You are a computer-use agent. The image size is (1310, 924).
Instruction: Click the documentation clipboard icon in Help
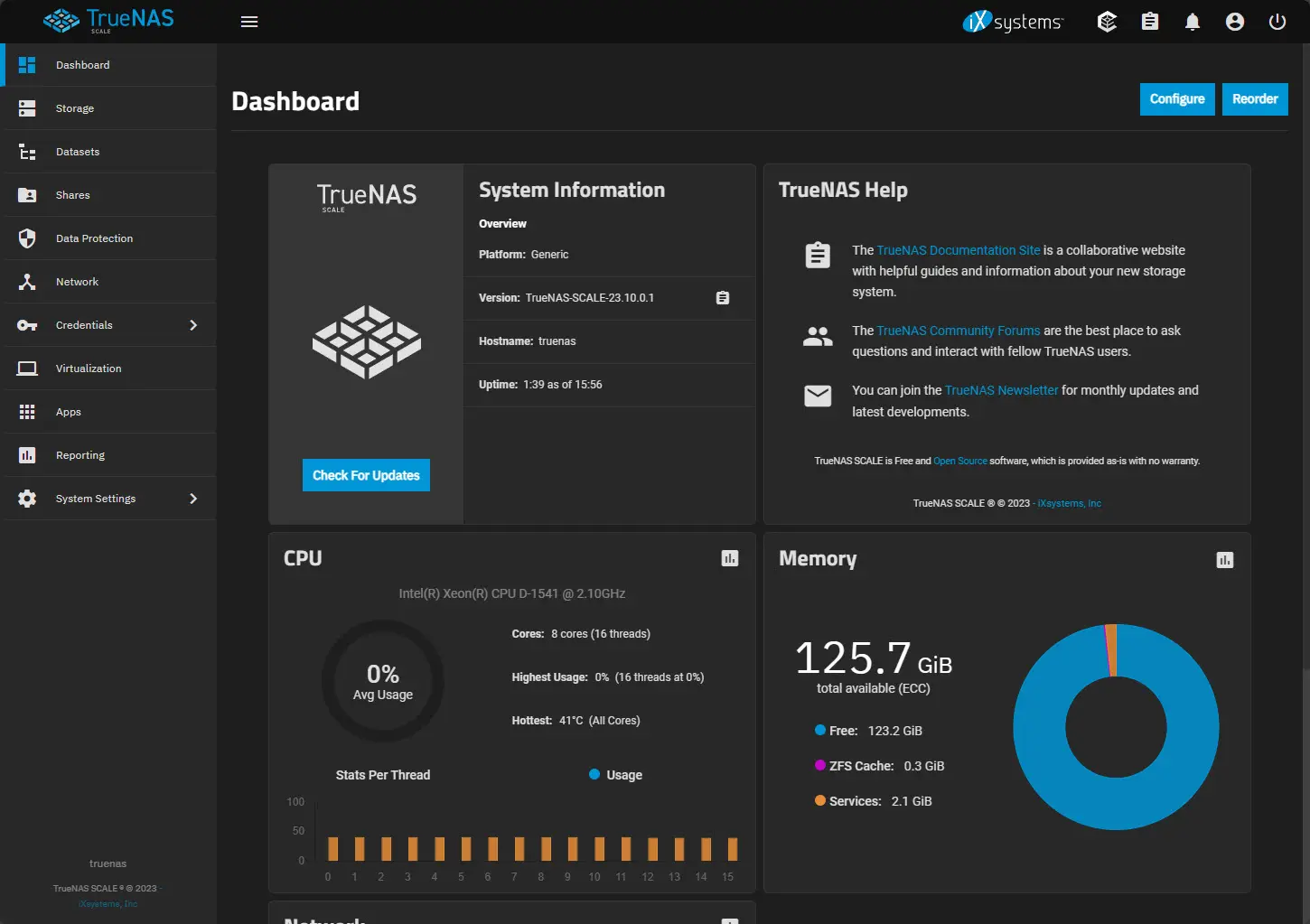click(818, 255)
